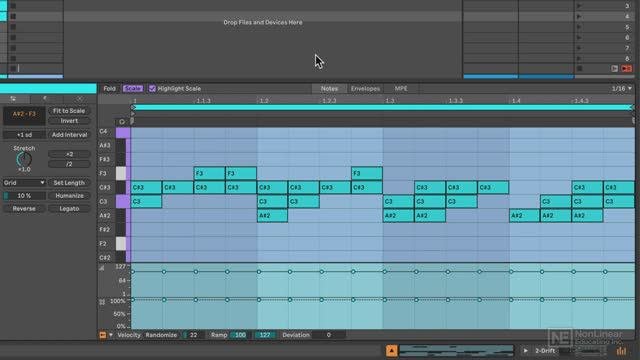This screenshot has height=360, width=640.
Task: Open the third clip panel tab icon
Action: click(79, 99)
